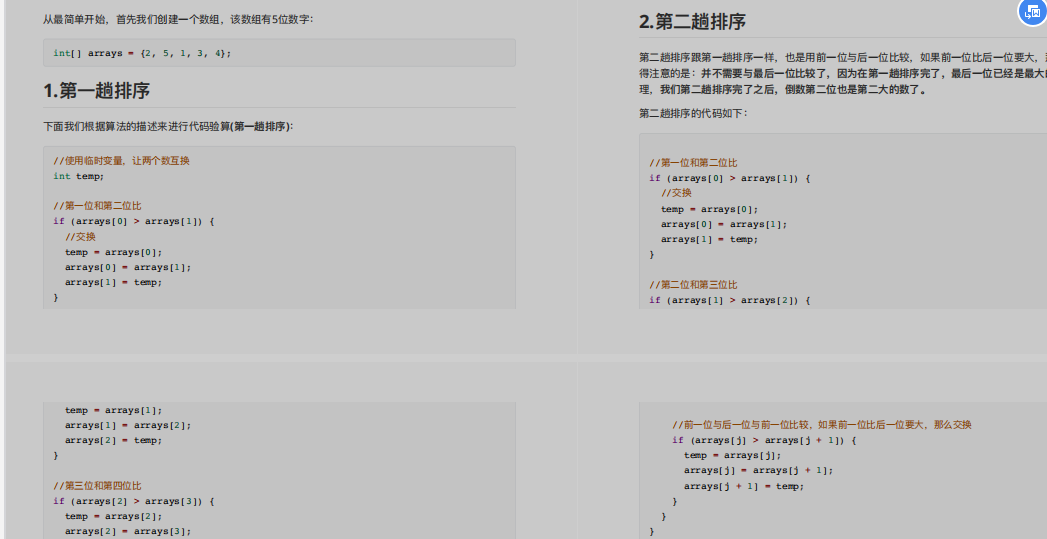
Task: Click the code line "arrays[2] = arrays[3];"
Action: pos(128,532)
